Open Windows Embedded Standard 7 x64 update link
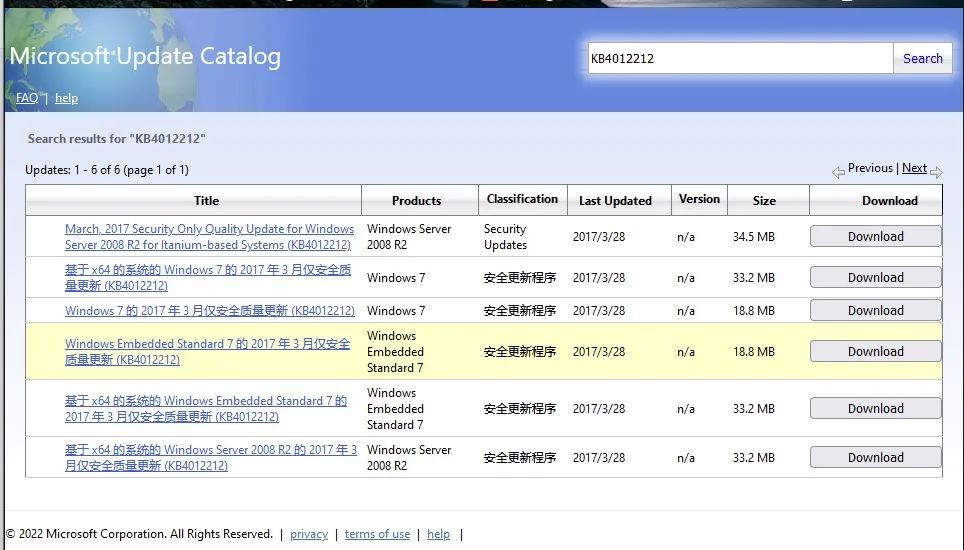 pyautogui.click(x=205, y=408)
